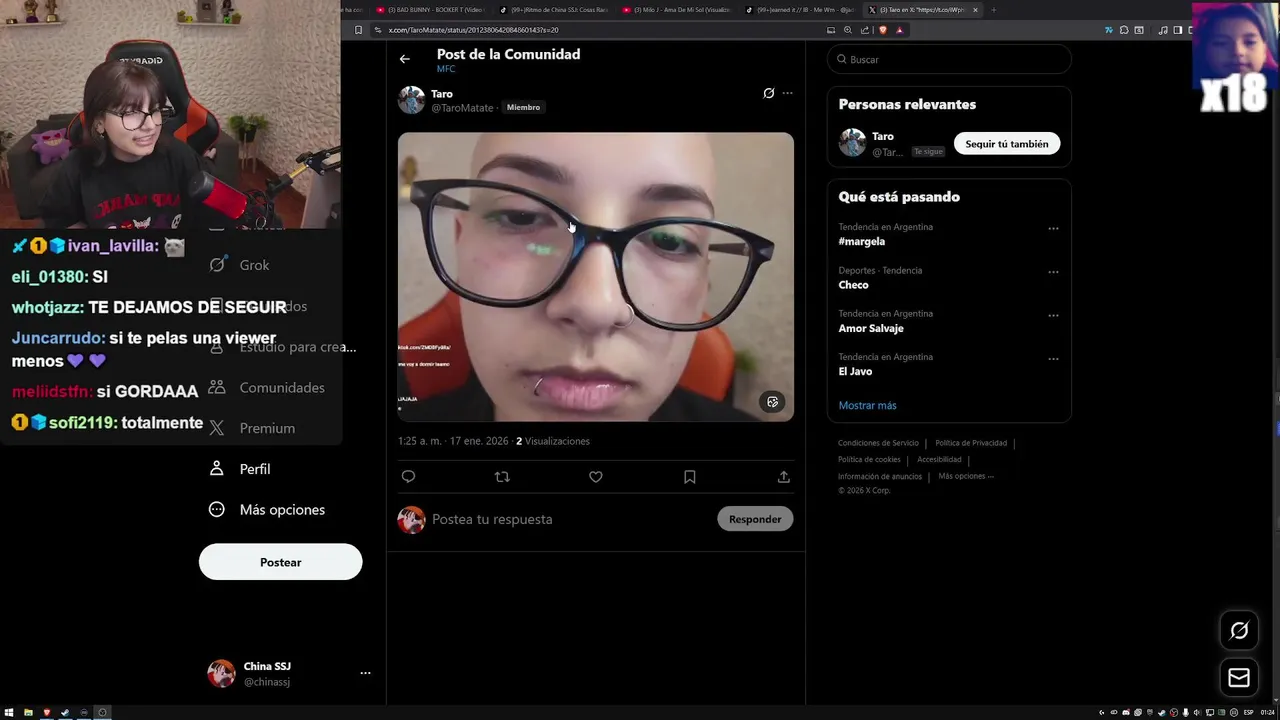The height and width of the screenshot is (720, 1280).
Task: Open options for the El Javo trend
Action: 1053,359
